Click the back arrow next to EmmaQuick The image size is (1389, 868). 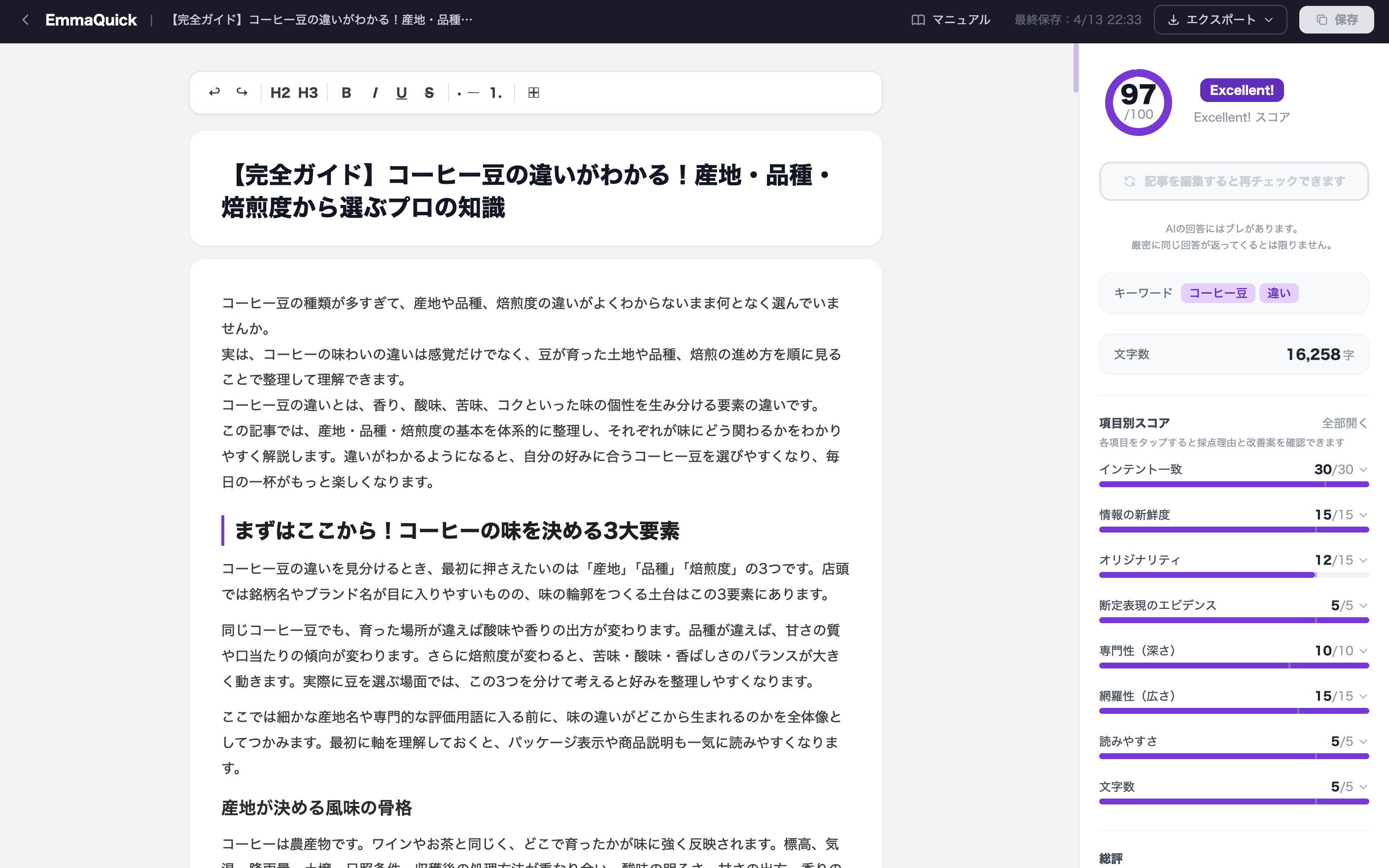tap(25, 19)
